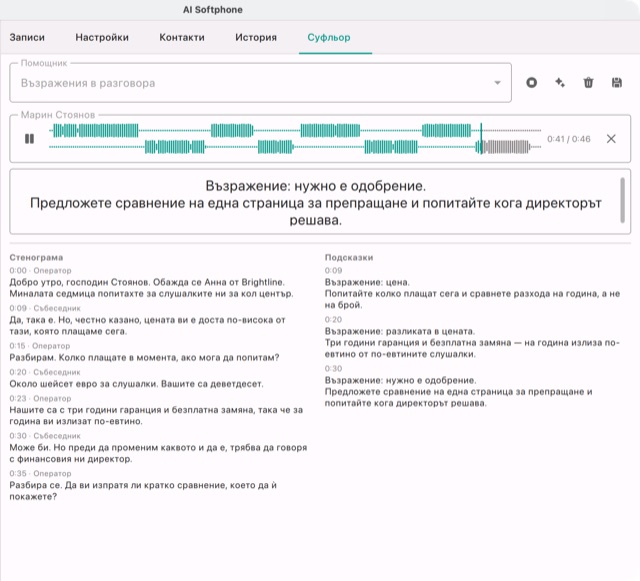Select the 0:15 Оператор timestamp
Screen dimensions: 640x581
[x=40, y=346]
